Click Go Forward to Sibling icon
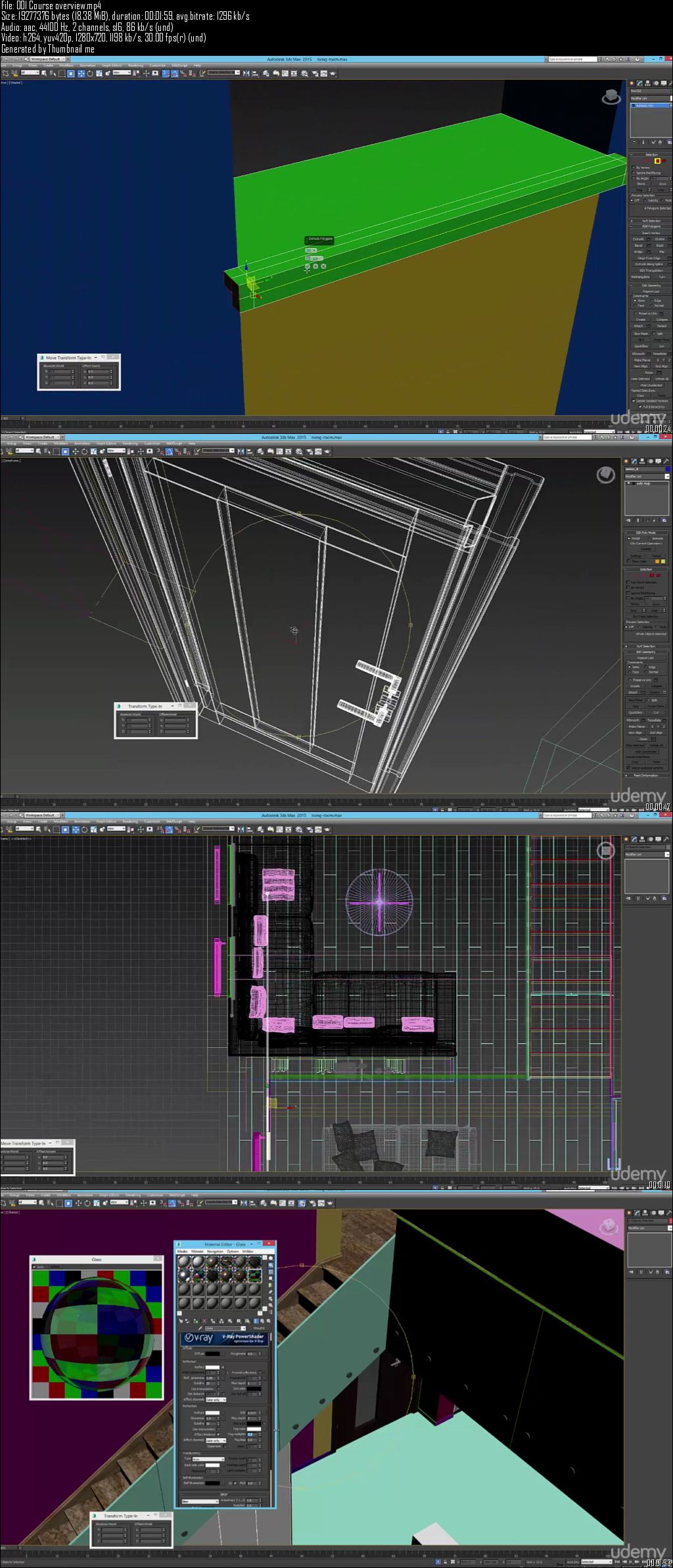673x1568 pixels. 268,1321
